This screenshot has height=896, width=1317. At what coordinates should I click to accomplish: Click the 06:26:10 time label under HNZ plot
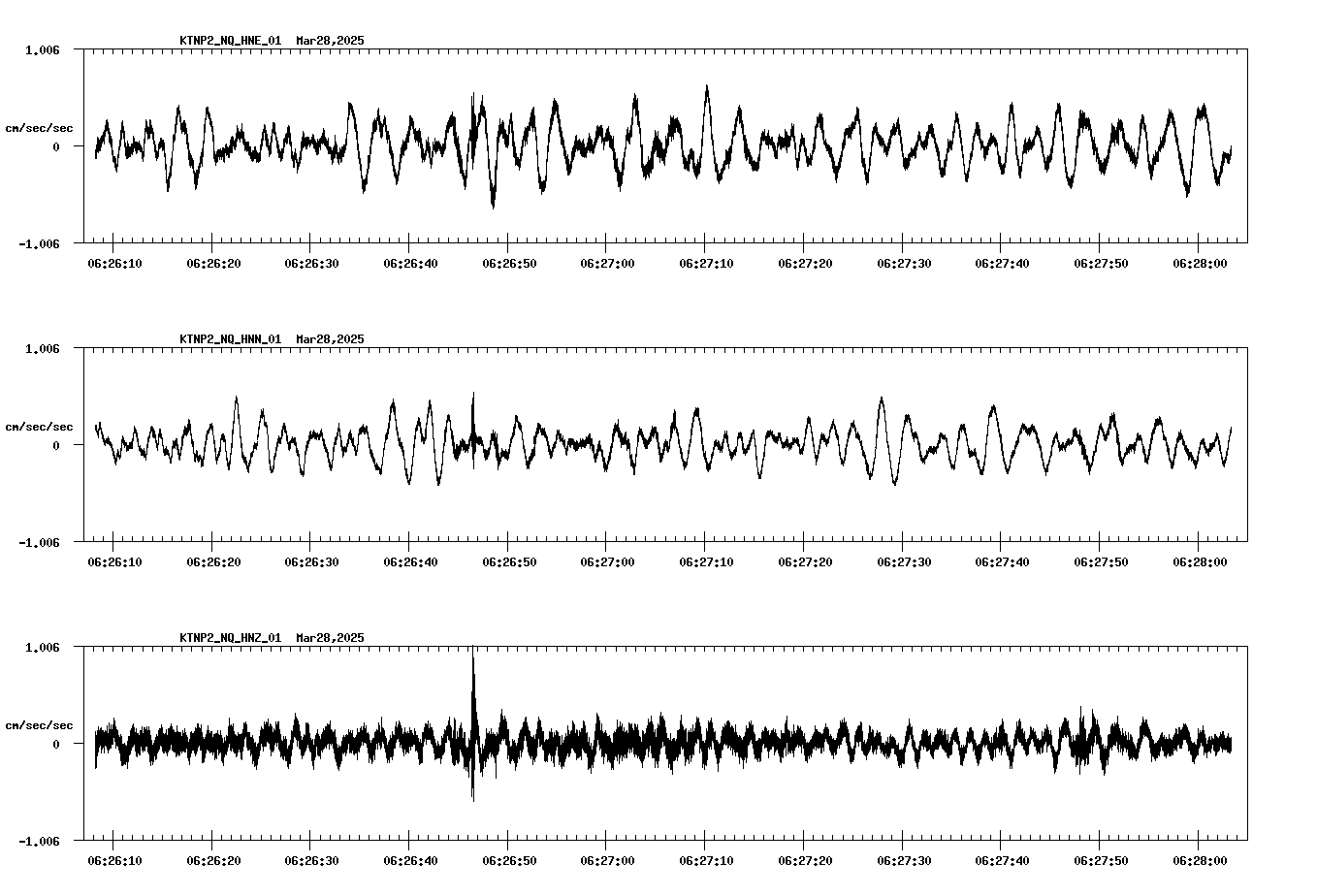pyautogui.click(x=114, y=861)
